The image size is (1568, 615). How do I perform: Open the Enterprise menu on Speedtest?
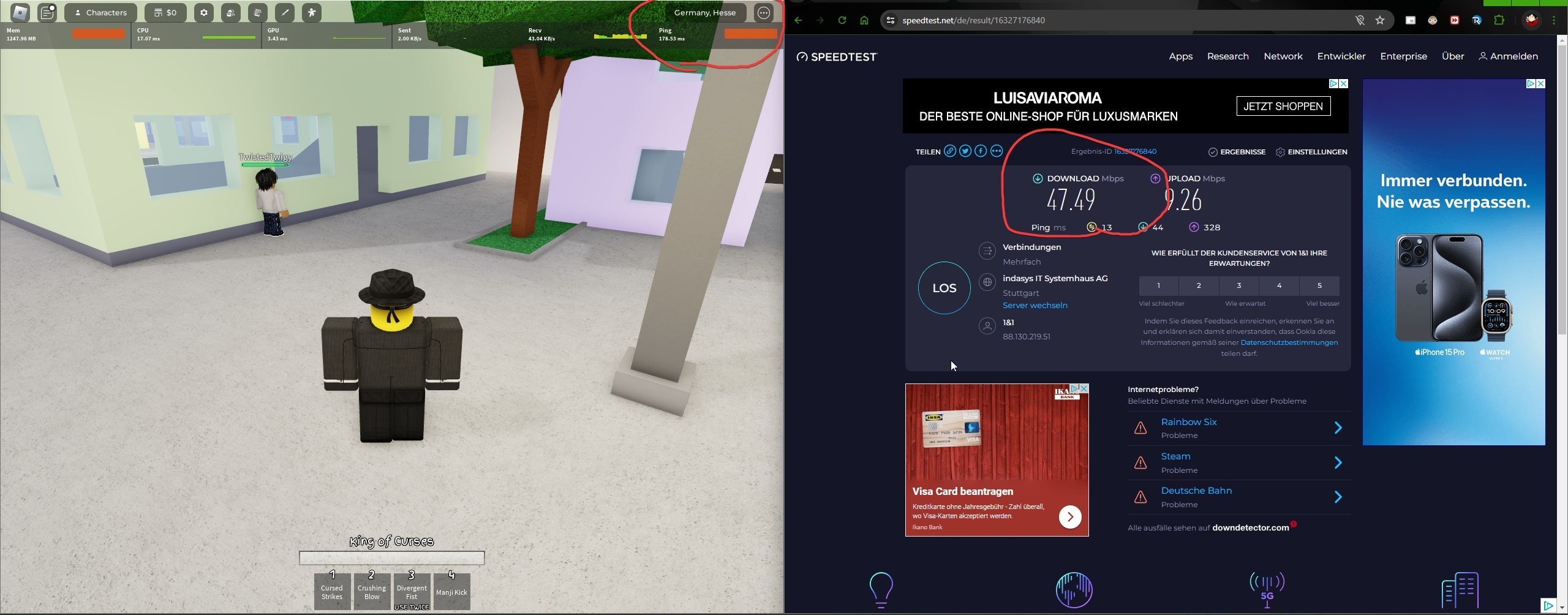[1403, 56]
